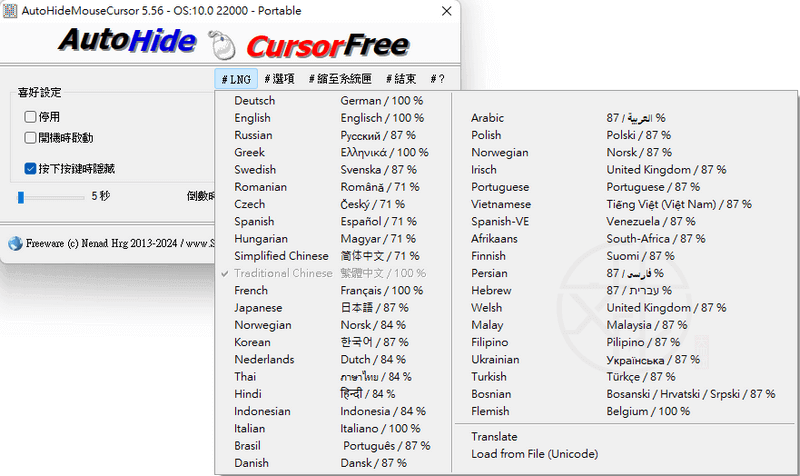
Task: Select Arabic language
Action: [x=625, y=118]
